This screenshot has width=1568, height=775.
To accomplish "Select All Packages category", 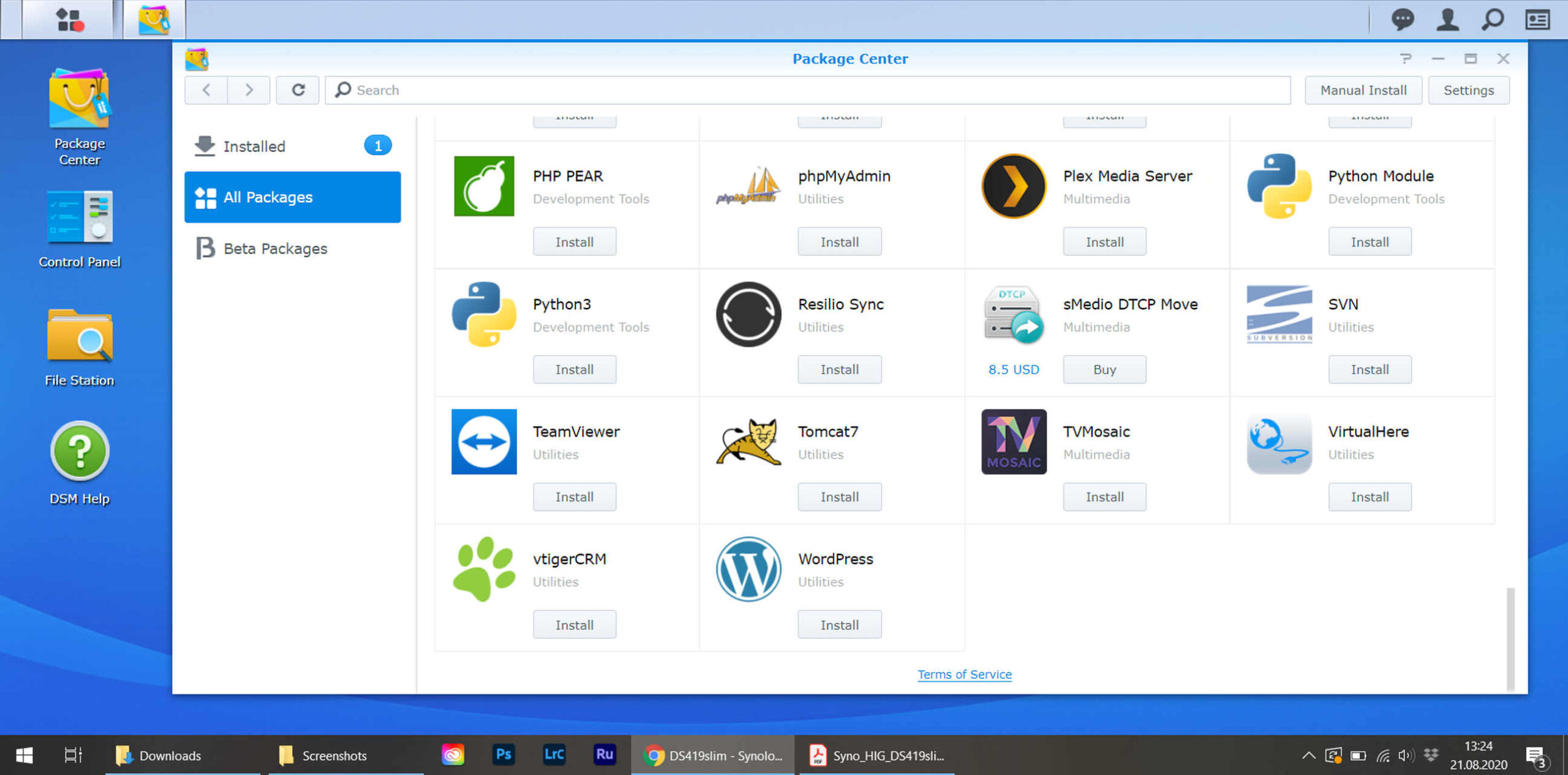I will pos(293,197).
